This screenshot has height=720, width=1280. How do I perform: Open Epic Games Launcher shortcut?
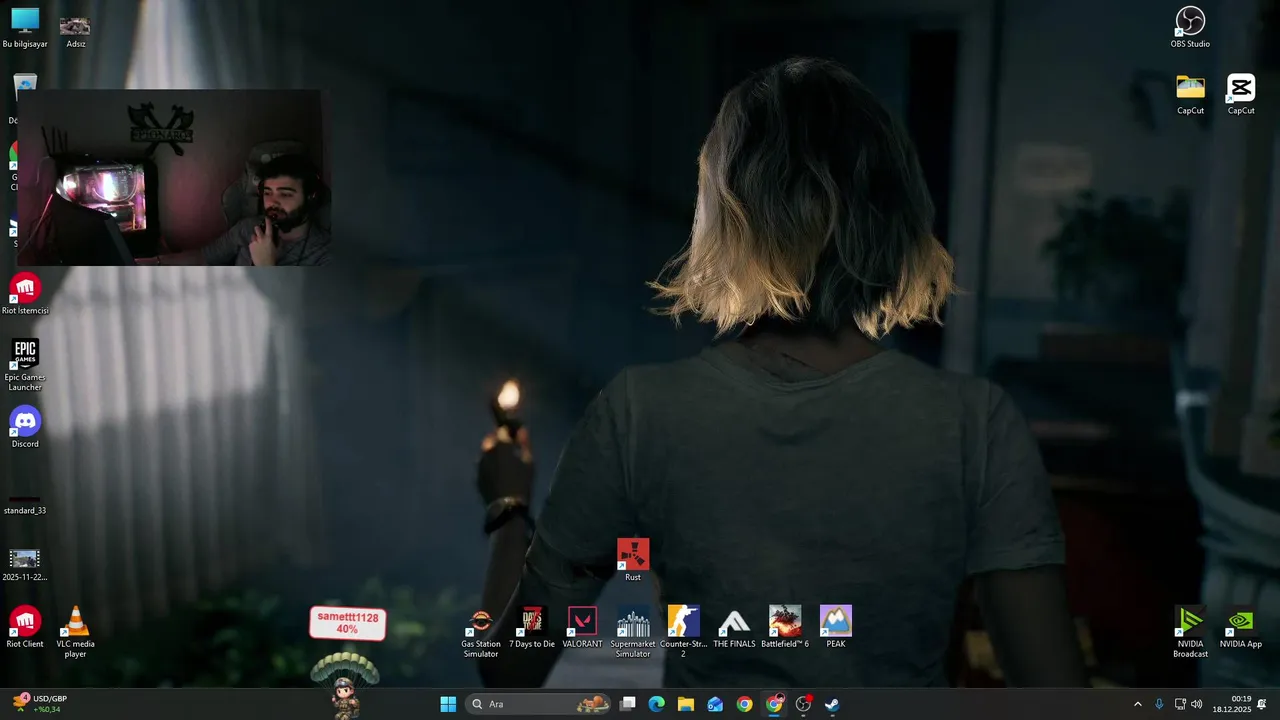click(25, 365)
